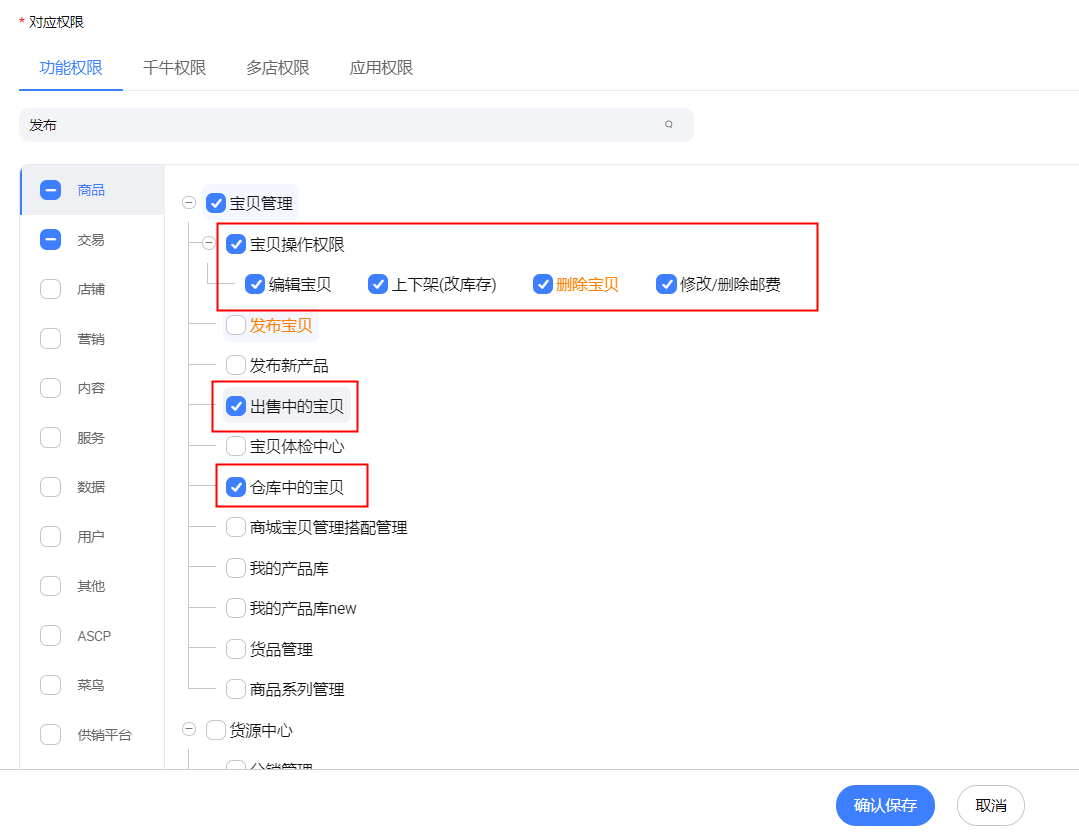
Task: Select the 营销 category in sidebar
Action: (x=91, y=339)
